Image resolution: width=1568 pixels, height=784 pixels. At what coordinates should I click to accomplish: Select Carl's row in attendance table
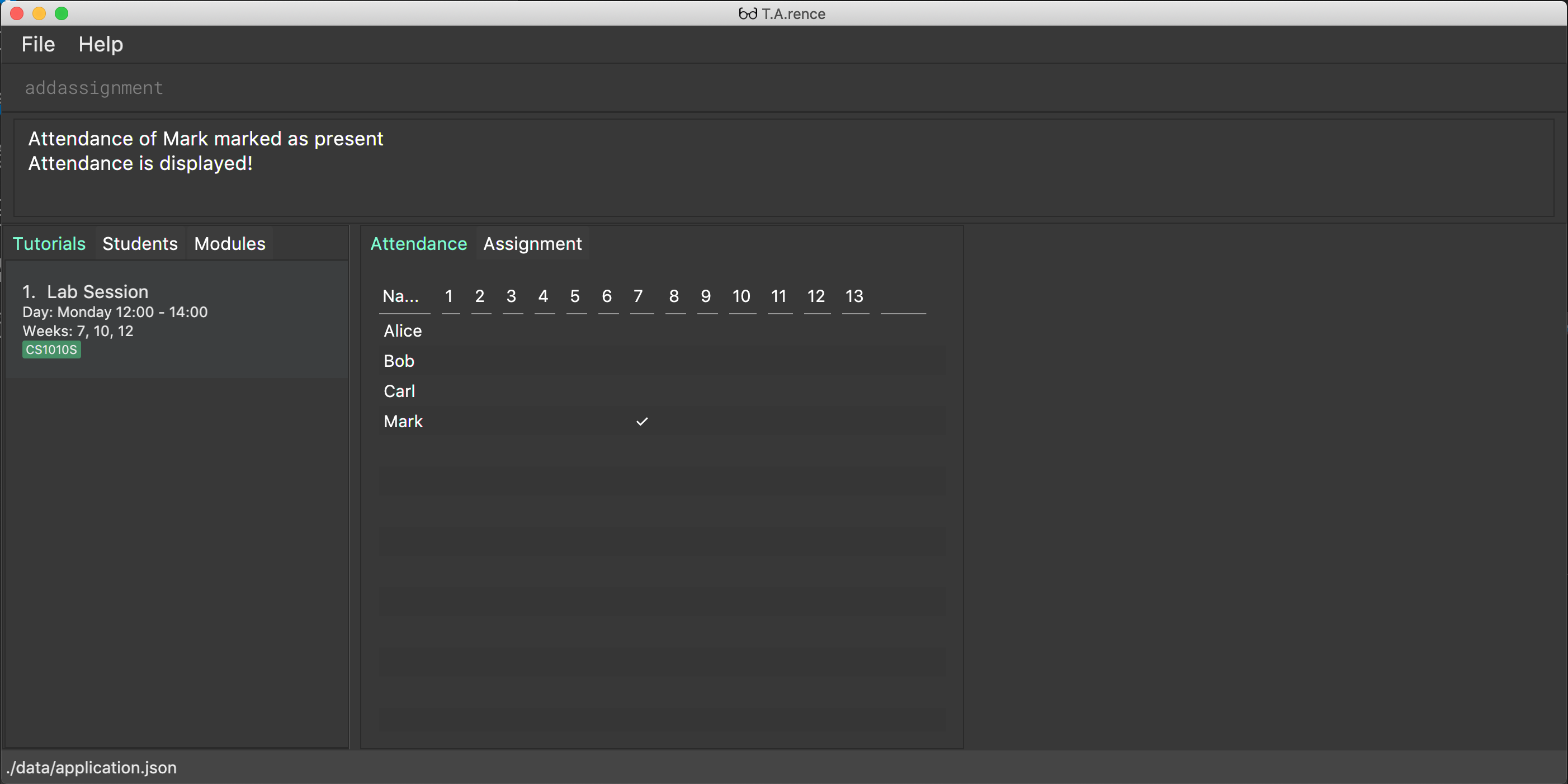(x=662, y=391)
